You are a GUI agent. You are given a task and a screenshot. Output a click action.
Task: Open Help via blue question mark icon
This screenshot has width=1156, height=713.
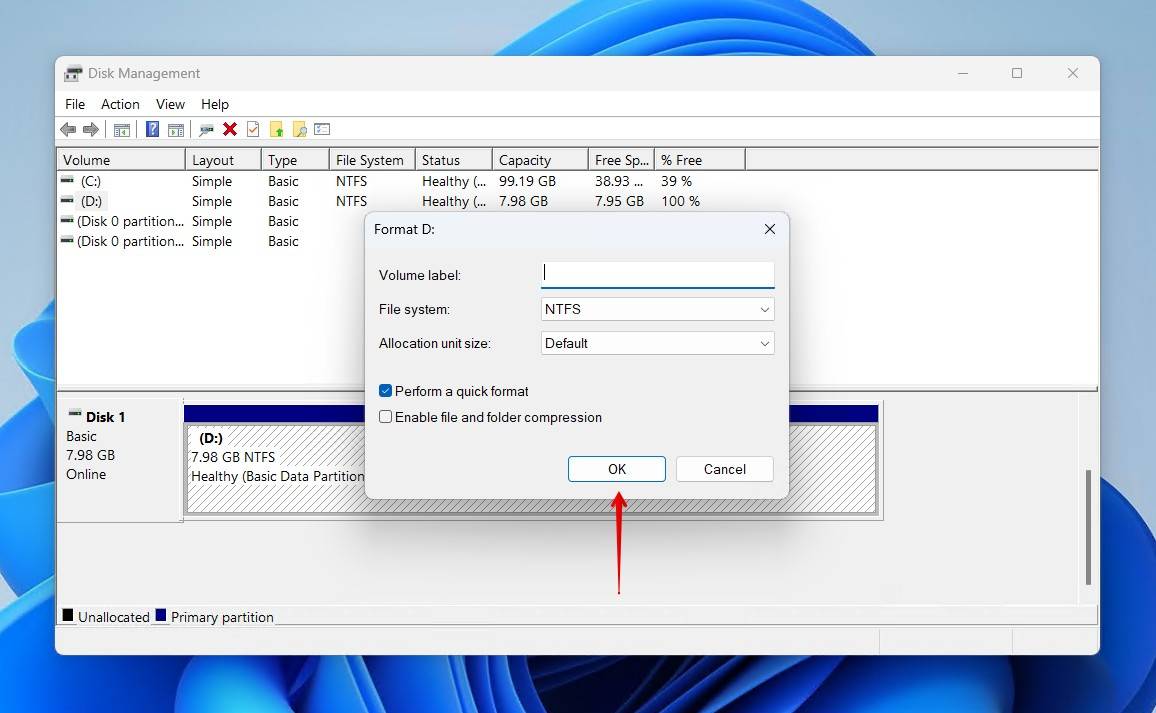[x=152, y=130]
